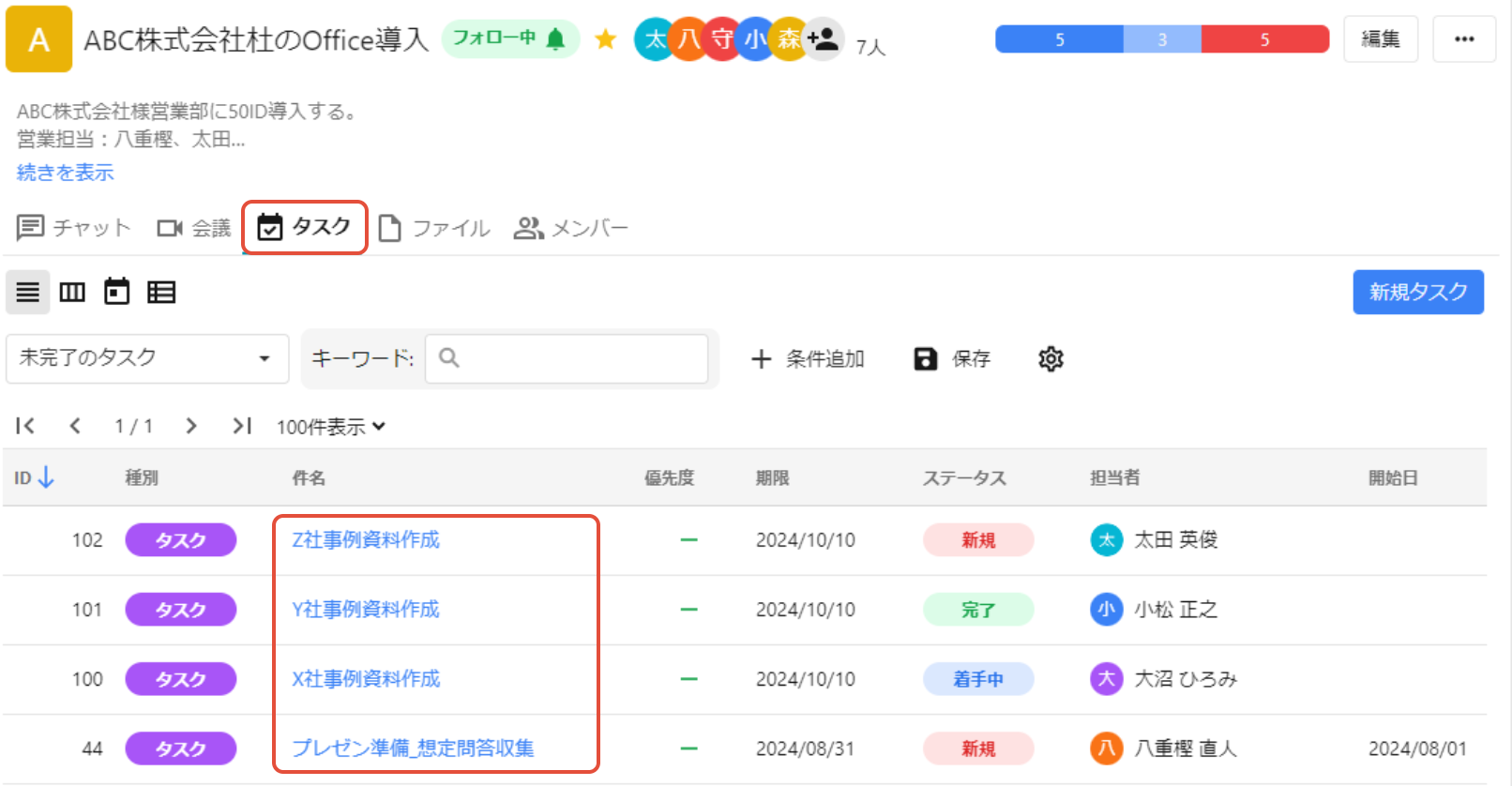The height and width of the screenshot is (786, 1512).
Task: Switch to the calendar view icon
Action: (x=116, y=292)
